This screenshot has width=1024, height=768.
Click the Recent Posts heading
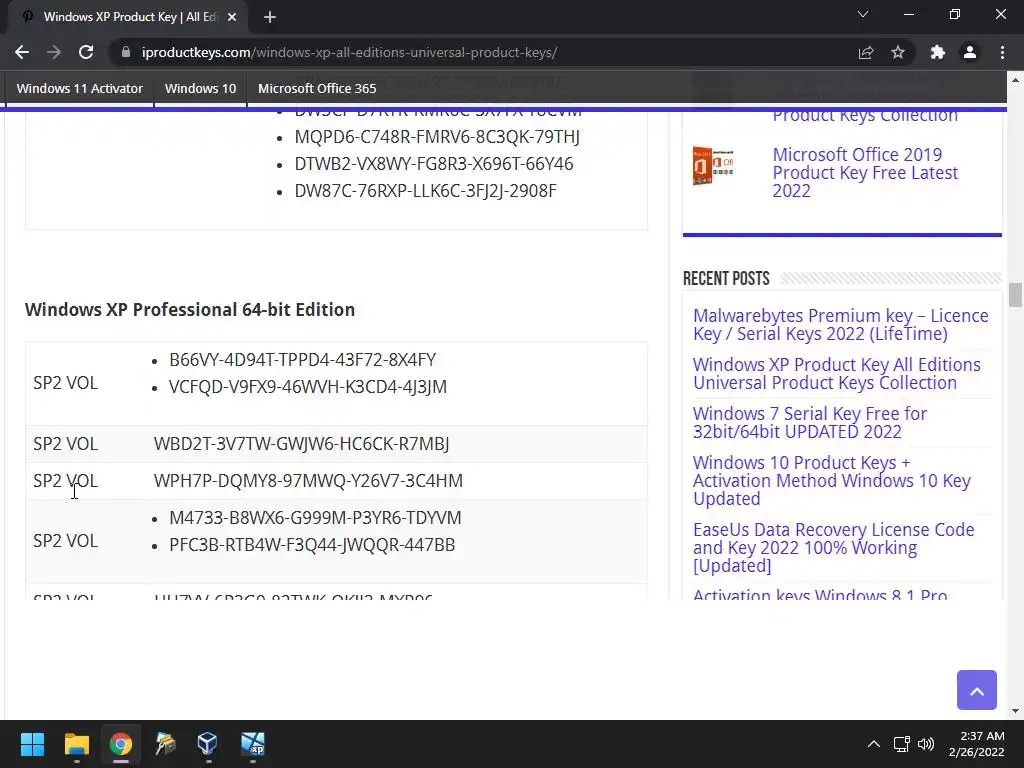pyautogui.click(x=726, y=279)
